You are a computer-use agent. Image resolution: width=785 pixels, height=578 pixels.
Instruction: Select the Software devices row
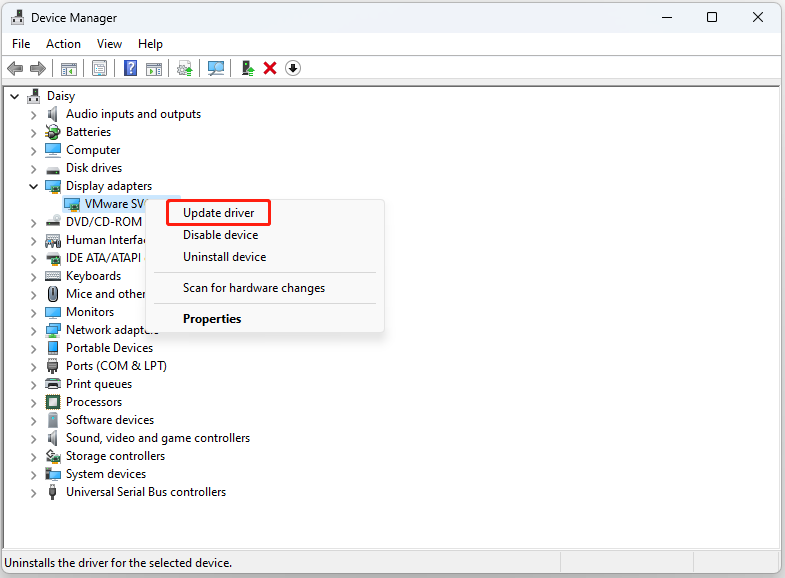110,420
